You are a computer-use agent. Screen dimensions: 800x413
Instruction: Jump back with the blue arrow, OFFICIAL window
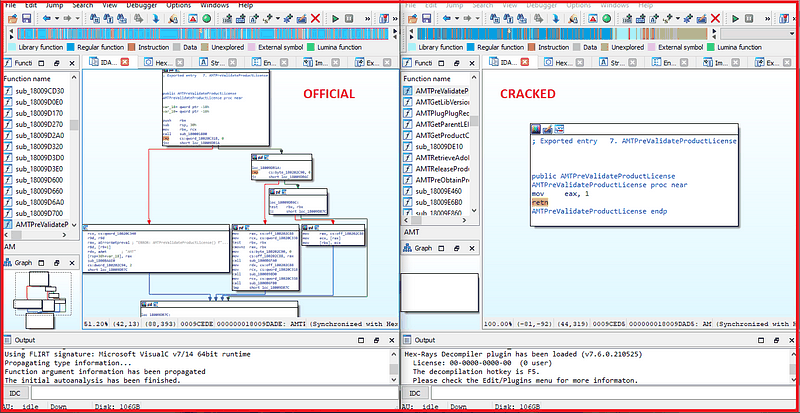point(47,19)
